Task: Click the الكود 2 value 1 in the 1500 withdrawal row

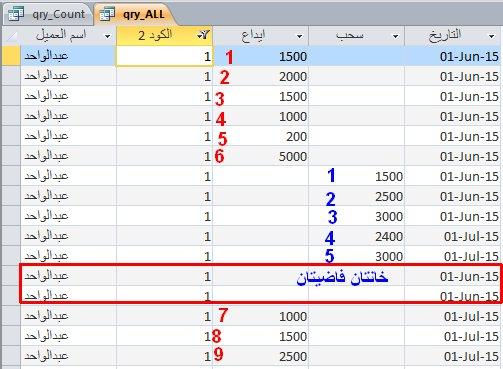Action: (x=207, y=177)
